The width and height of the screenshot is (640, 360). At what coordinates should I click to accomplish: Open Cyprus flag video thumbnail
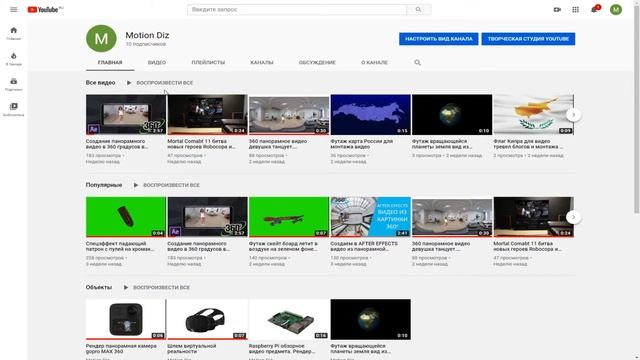pyautogui.click(x=533, y=115)
